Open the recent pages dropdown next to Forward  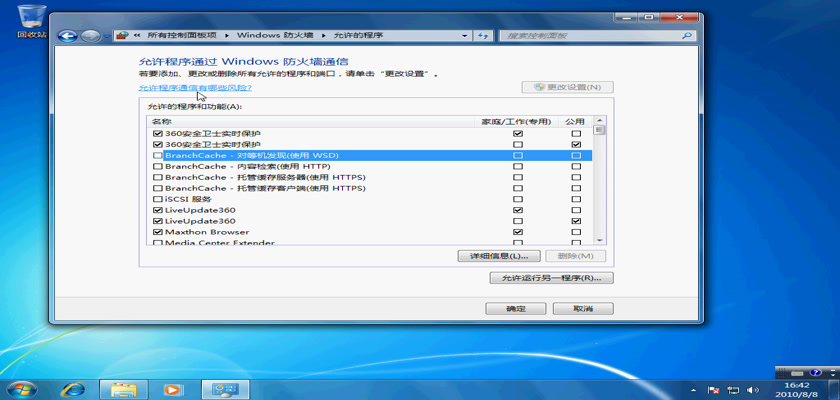tap(106, 35)
